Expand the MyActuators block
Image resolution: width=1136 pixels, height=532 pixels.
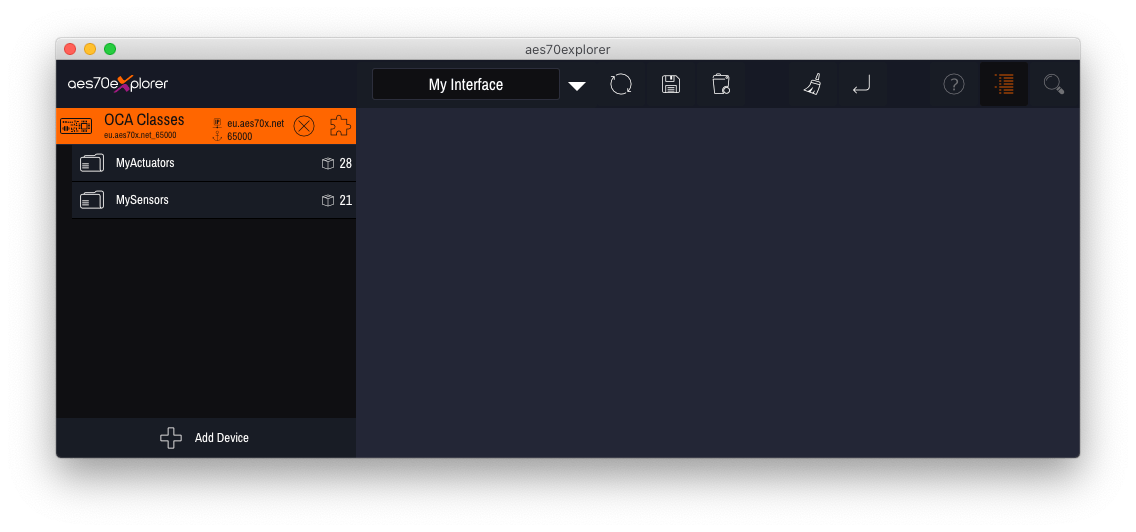coord(145,163)
